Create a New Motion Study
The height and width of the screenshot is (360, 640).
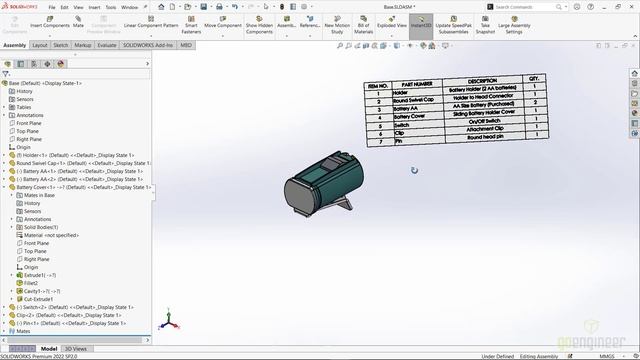(x=337, y=25)
